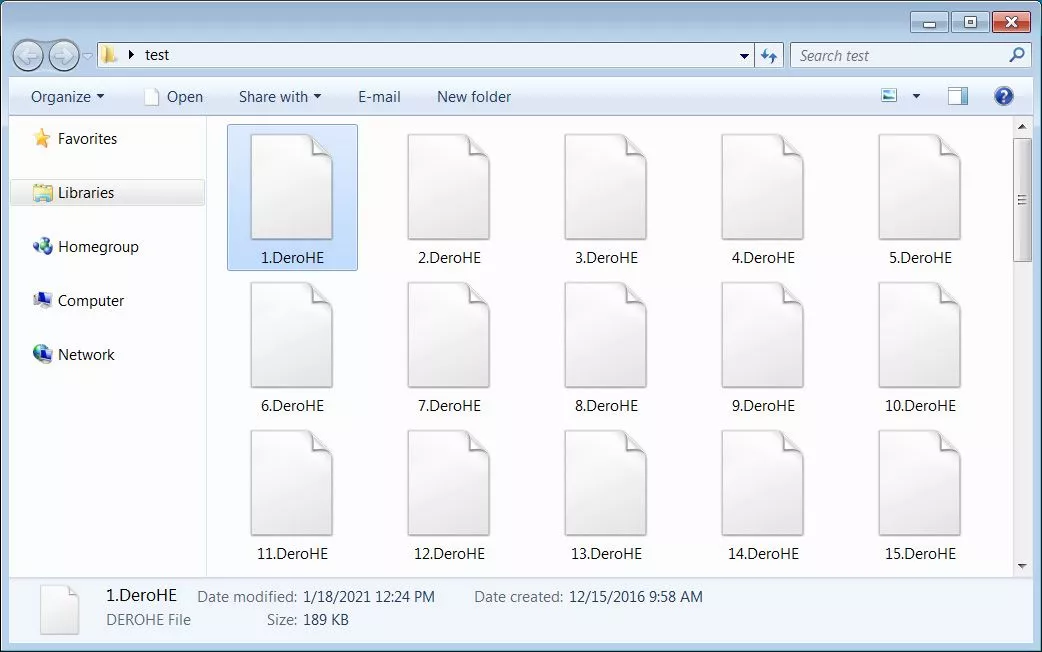
Task: Click the Refresh button beside address bar
Action: point(769,56)
